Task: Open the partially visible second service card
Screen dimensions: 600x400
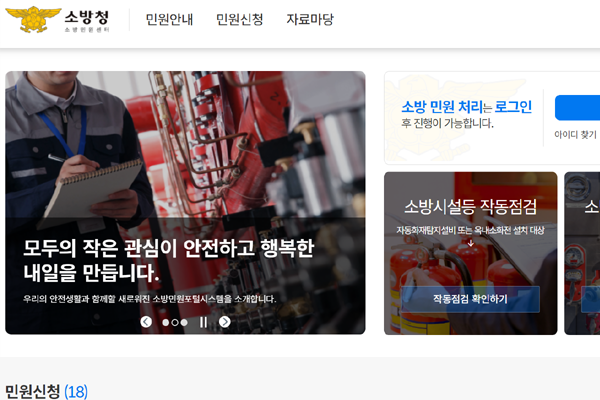Action: [582, 253]
